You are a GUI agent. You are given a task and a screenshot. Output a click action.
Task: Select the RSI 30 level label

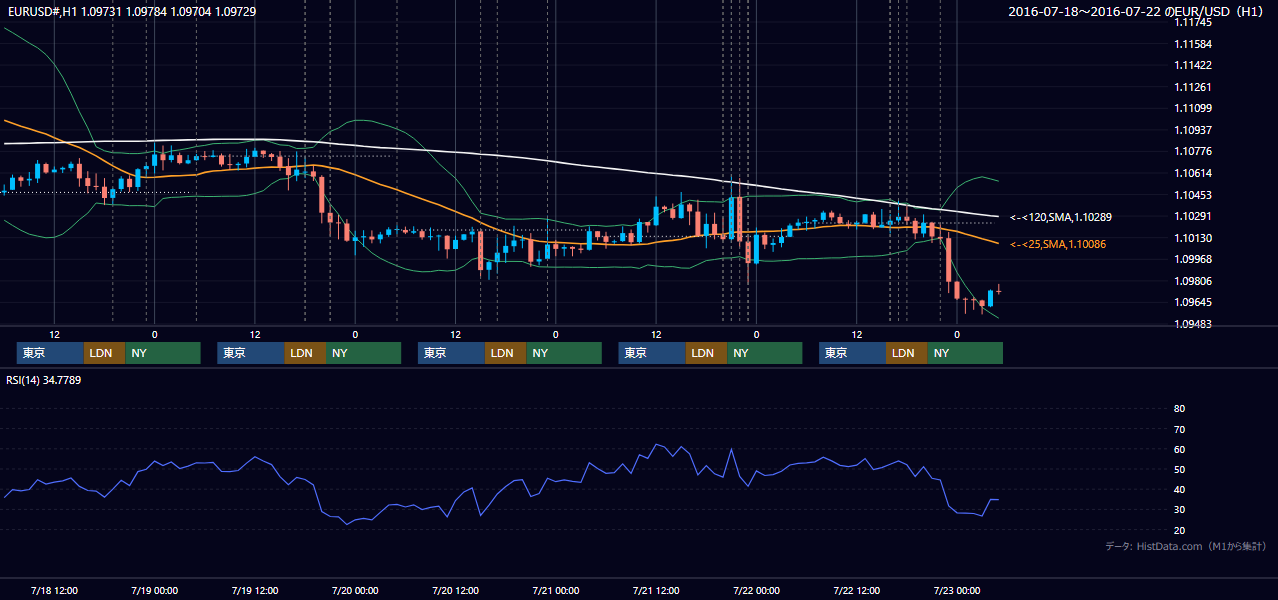(1179, 510)
